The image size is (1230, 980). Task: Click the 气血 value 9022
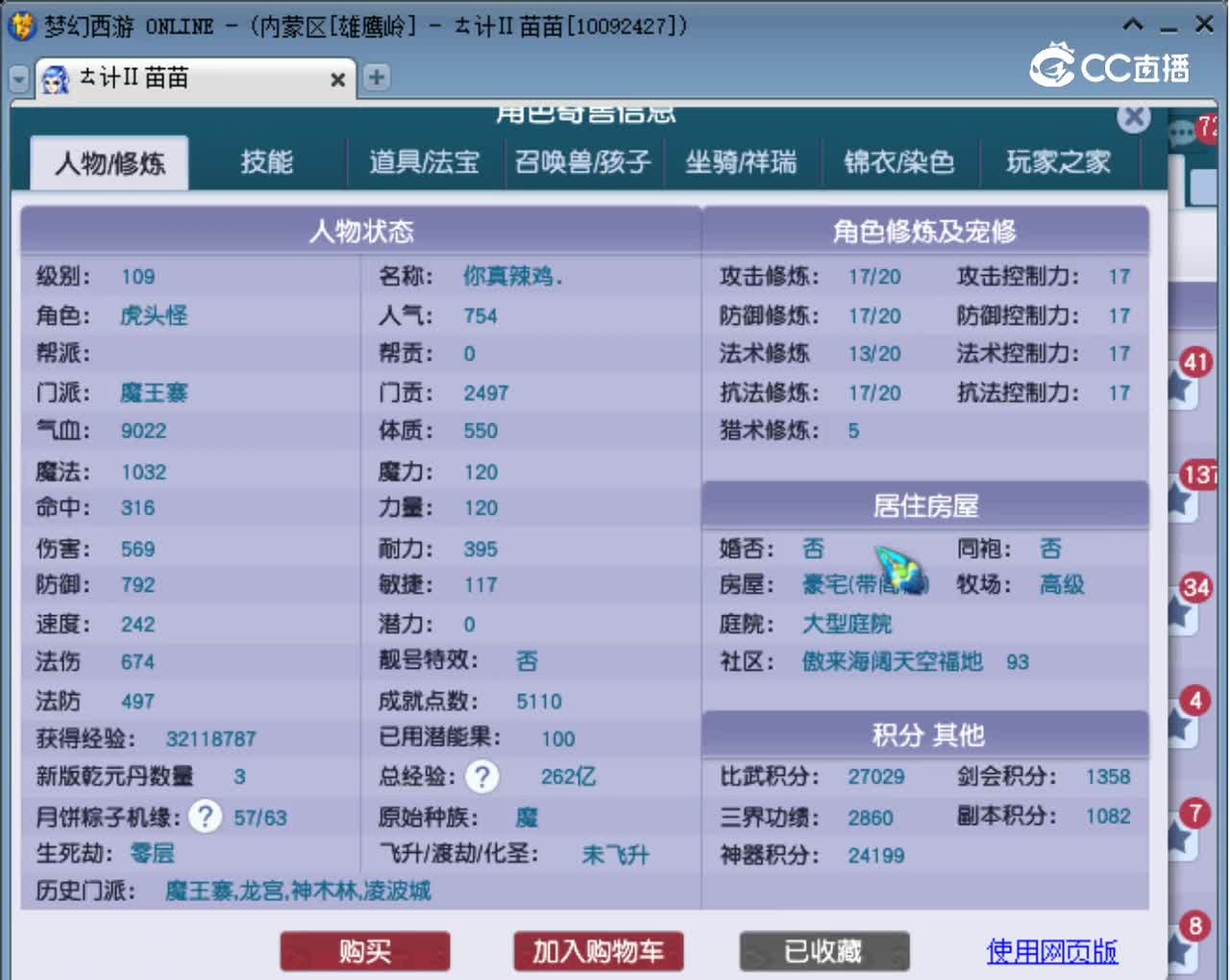143,430
